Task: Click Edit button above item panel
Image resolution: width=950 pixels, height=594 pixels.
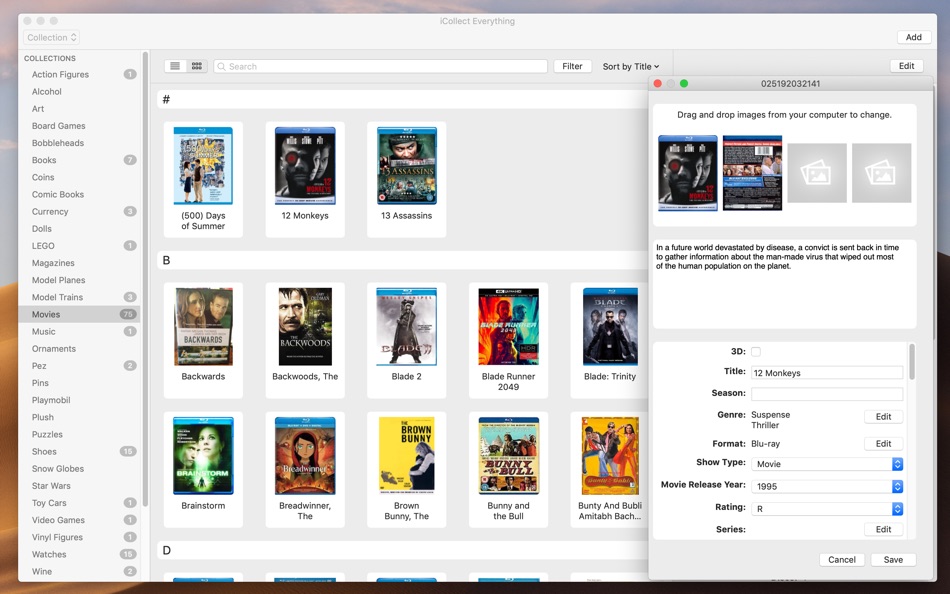Action: 906,66
